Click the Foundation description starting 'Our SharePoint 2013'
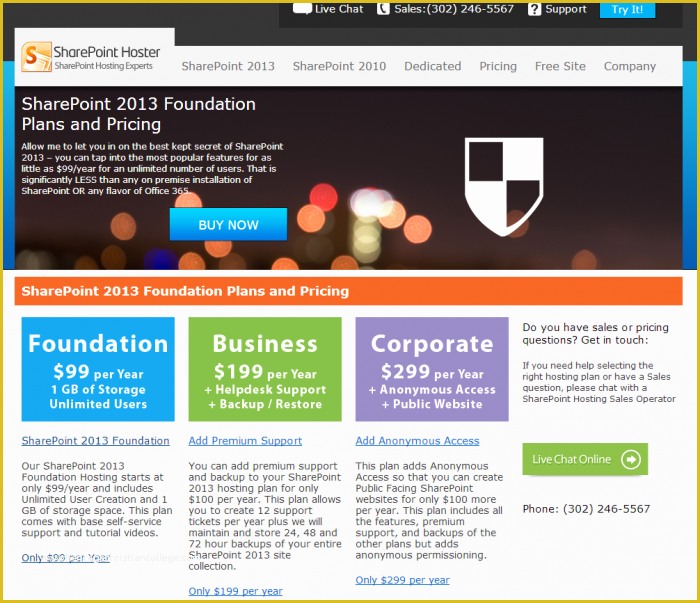This screenshot has height=603, width=700. click(97, 499)
